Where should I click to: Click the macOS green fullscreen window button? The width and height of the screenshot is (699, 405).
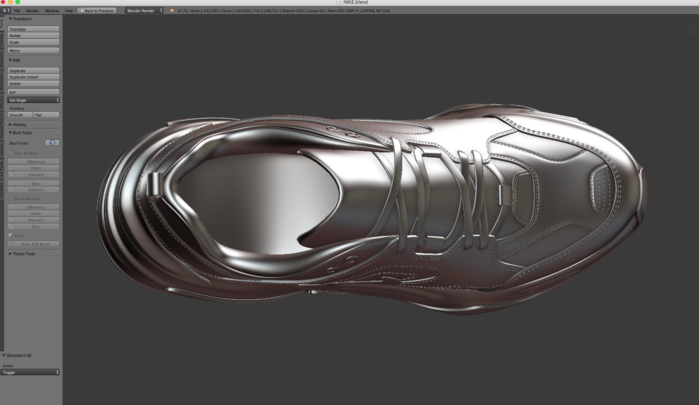20,3
